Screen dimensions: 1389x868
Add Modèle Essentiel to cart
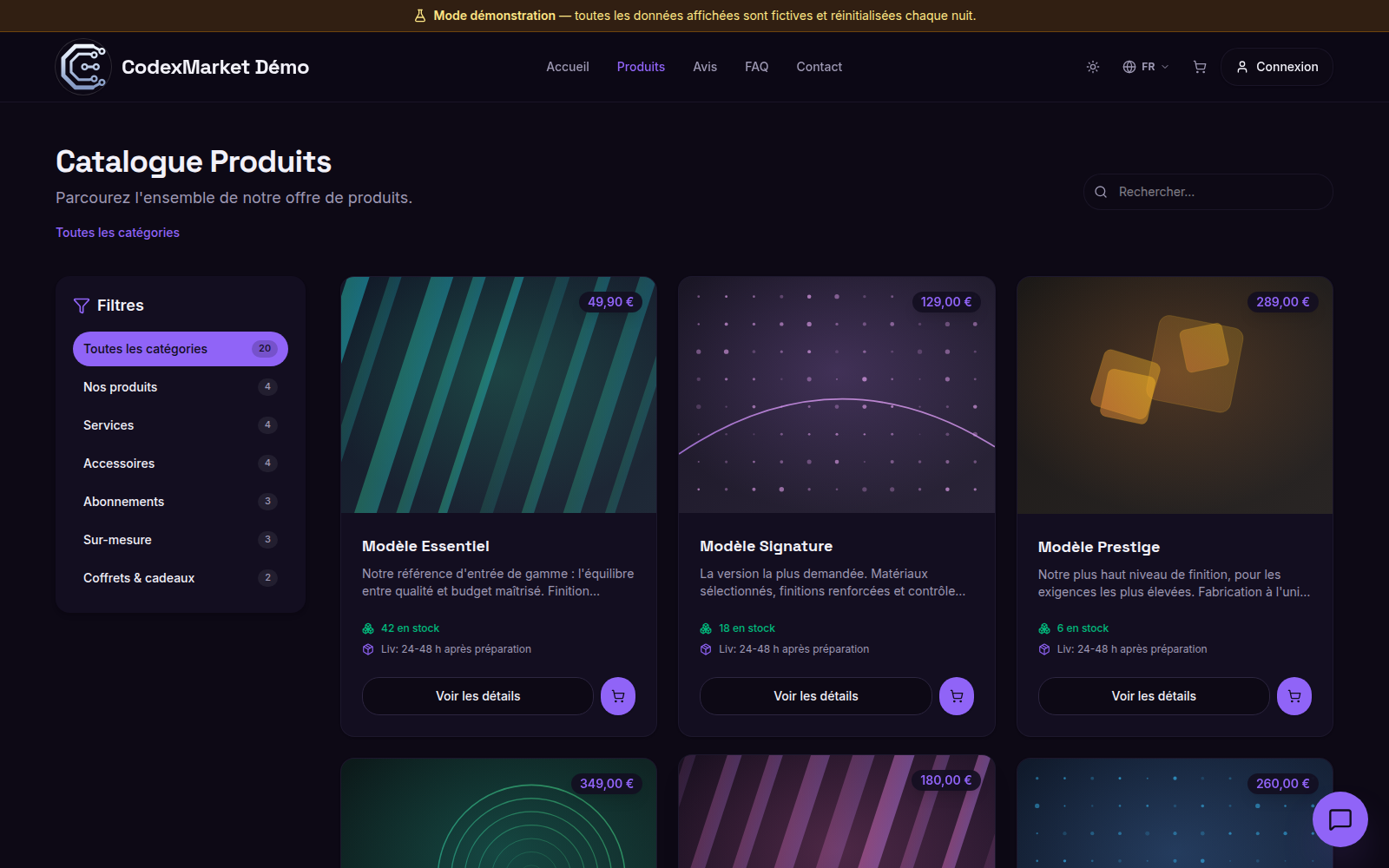pyautogui.click(x=618, y=696)
